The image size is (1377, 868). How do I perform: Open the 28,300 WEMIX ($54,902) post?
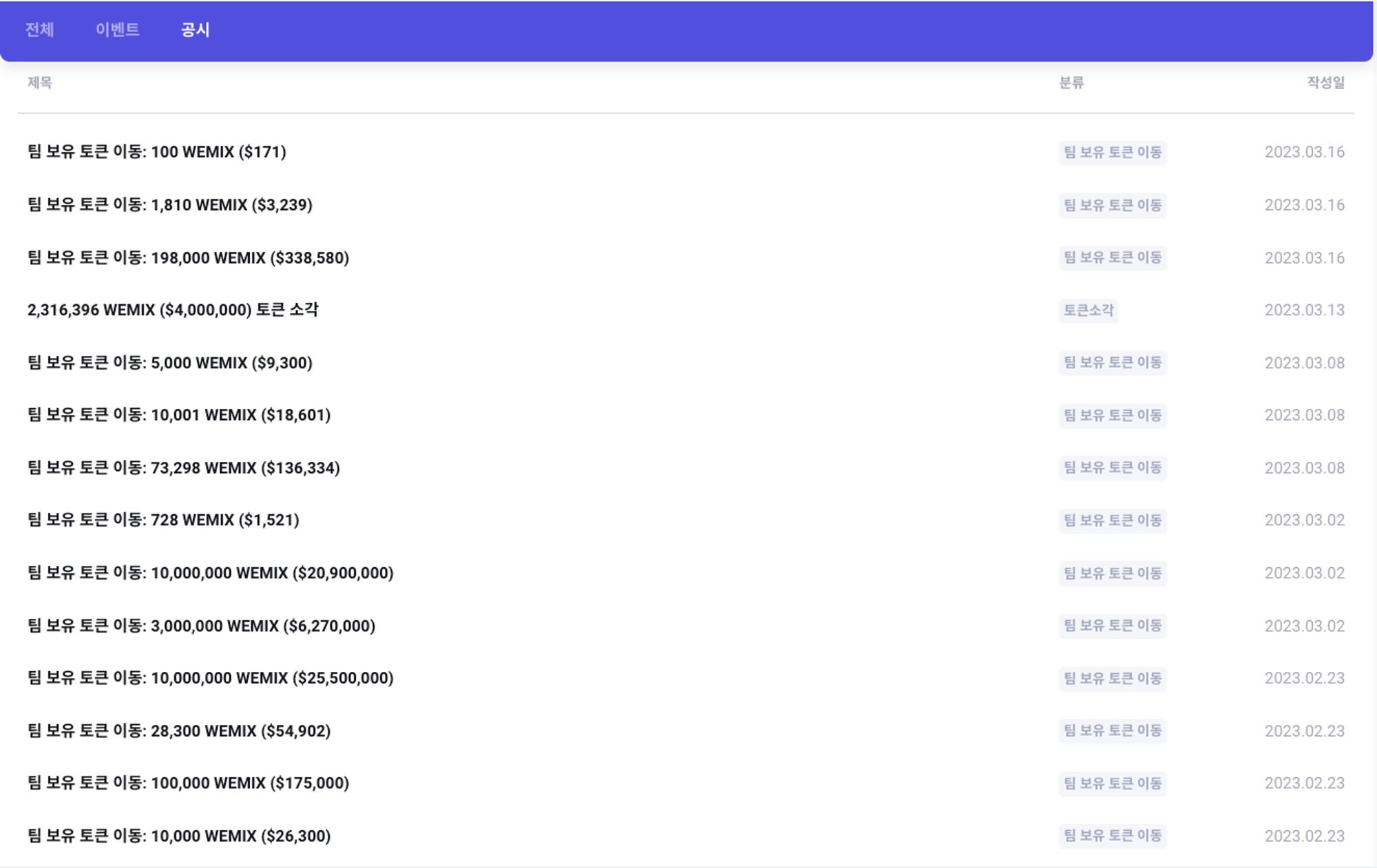pyautogui.click(x=179, y=731)
